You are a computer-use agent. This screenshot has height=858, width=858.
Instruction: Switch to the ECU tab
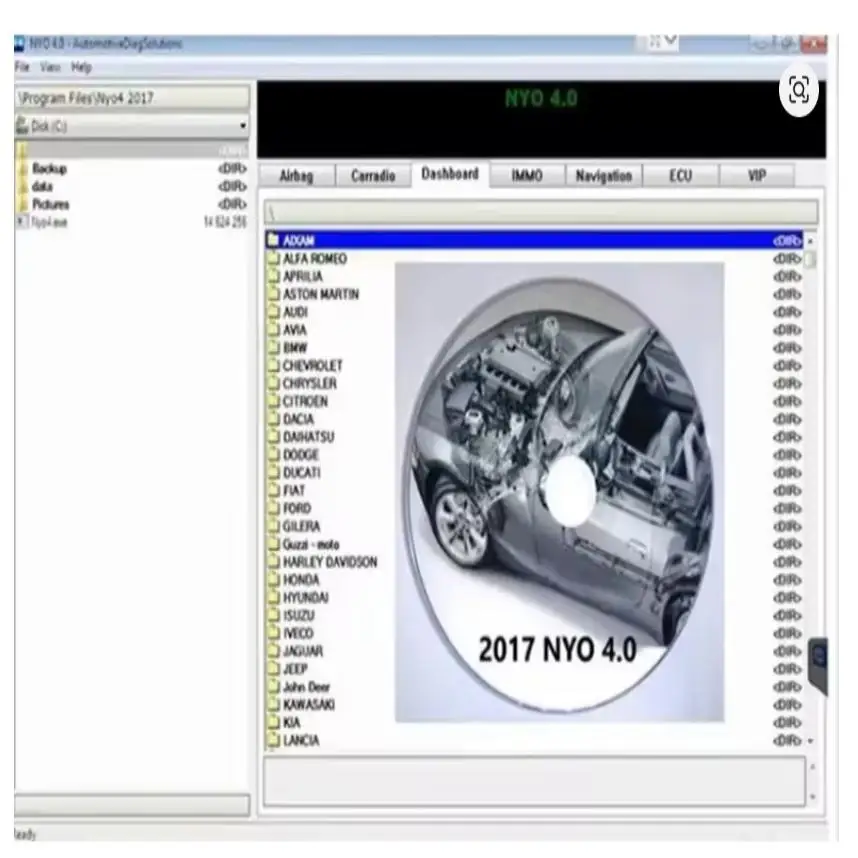coord(680,176)
